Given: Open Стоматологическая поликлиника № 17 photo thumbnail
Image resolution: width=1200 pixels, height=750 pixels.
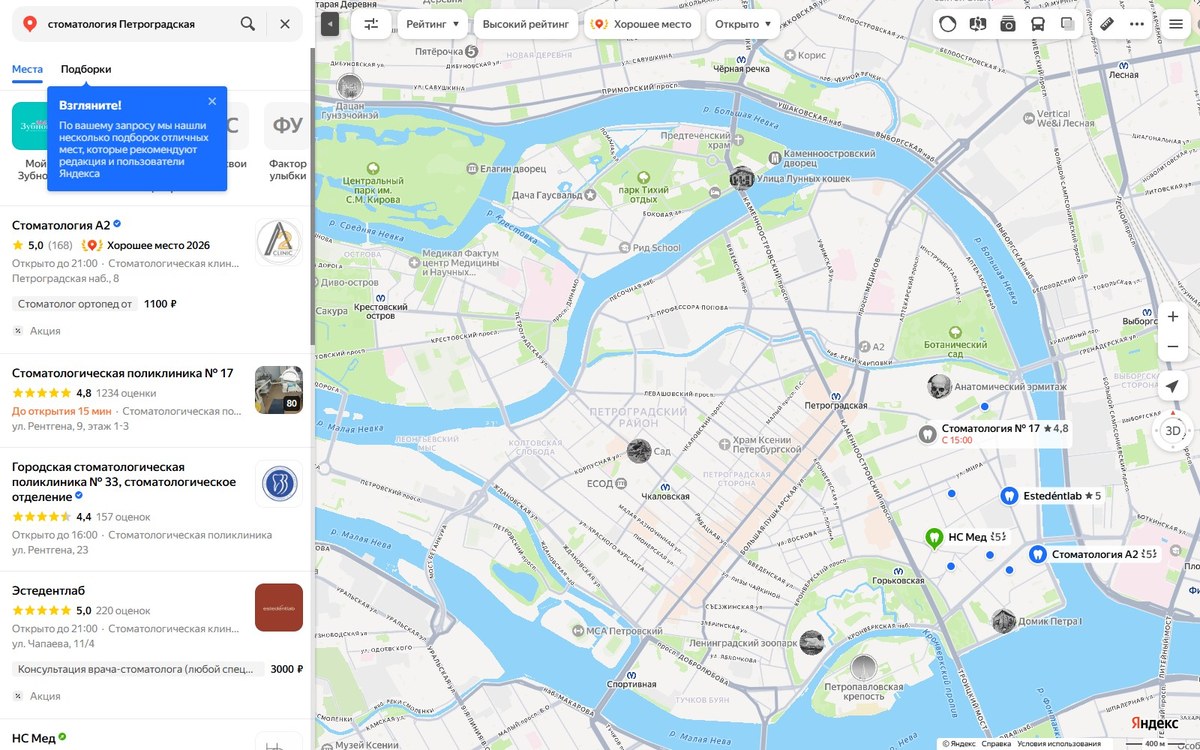Looking at the screenshot, I should pyautogui.click(x=279, y=390).
